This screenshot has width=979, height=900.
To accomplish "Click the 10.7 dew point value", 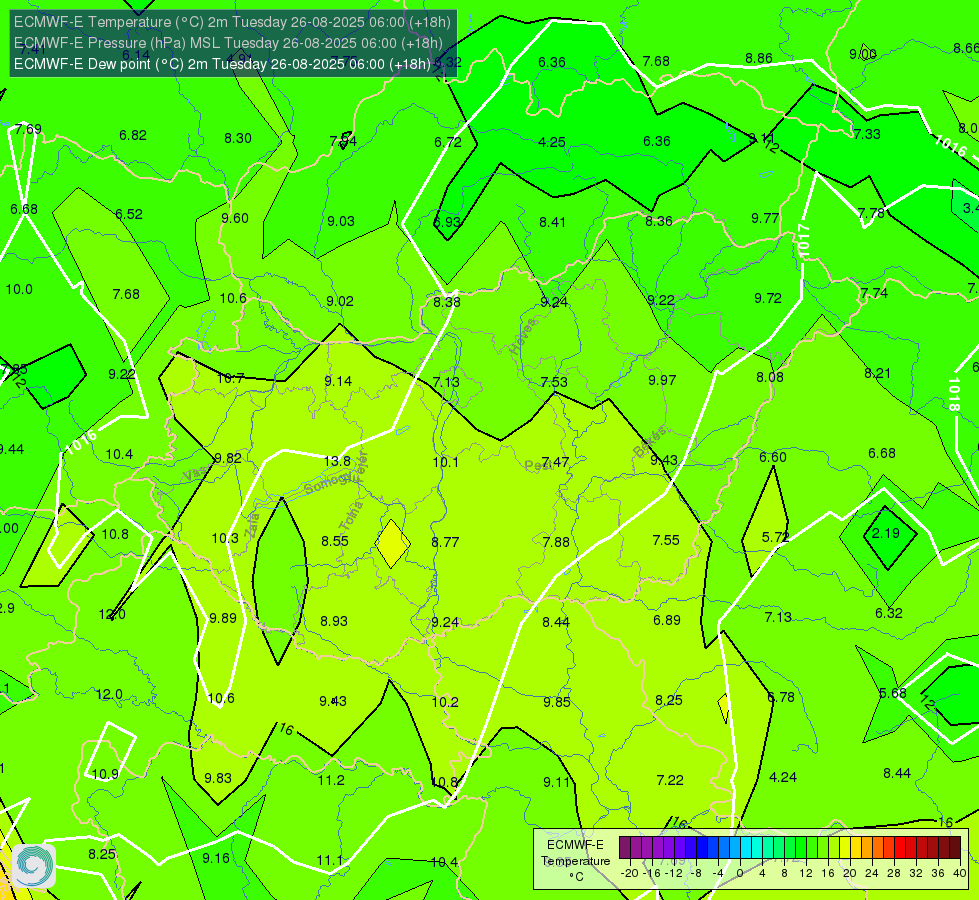I will 230,378.
